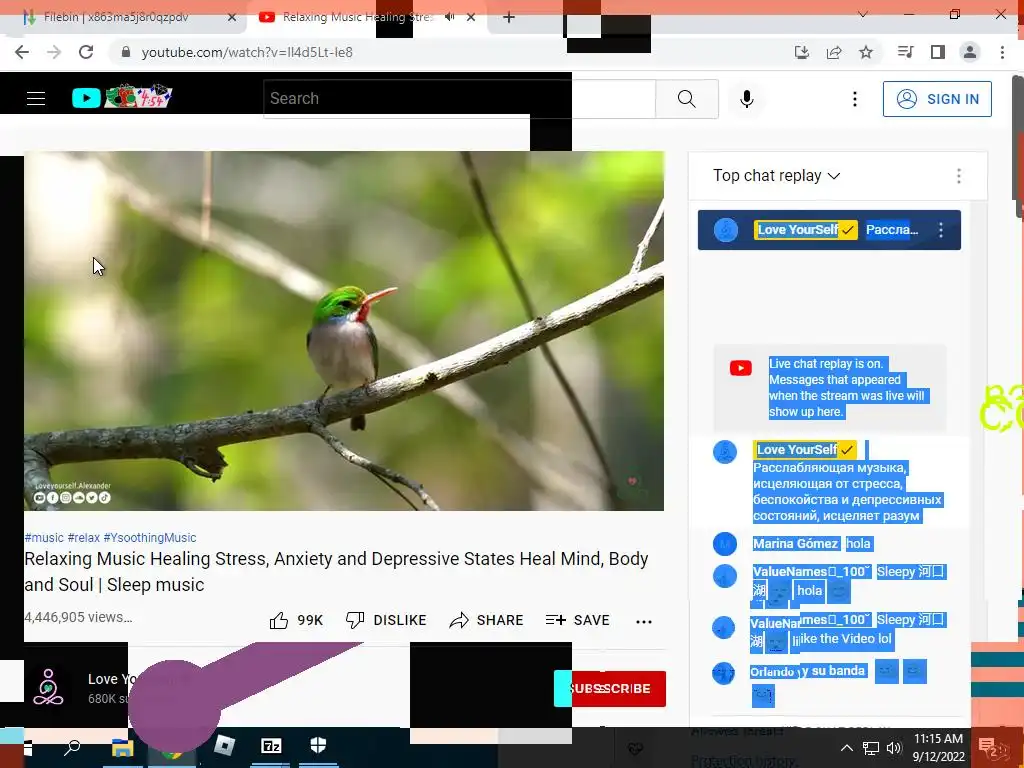Mute the tab via speaker icon

tap(449, 17)
